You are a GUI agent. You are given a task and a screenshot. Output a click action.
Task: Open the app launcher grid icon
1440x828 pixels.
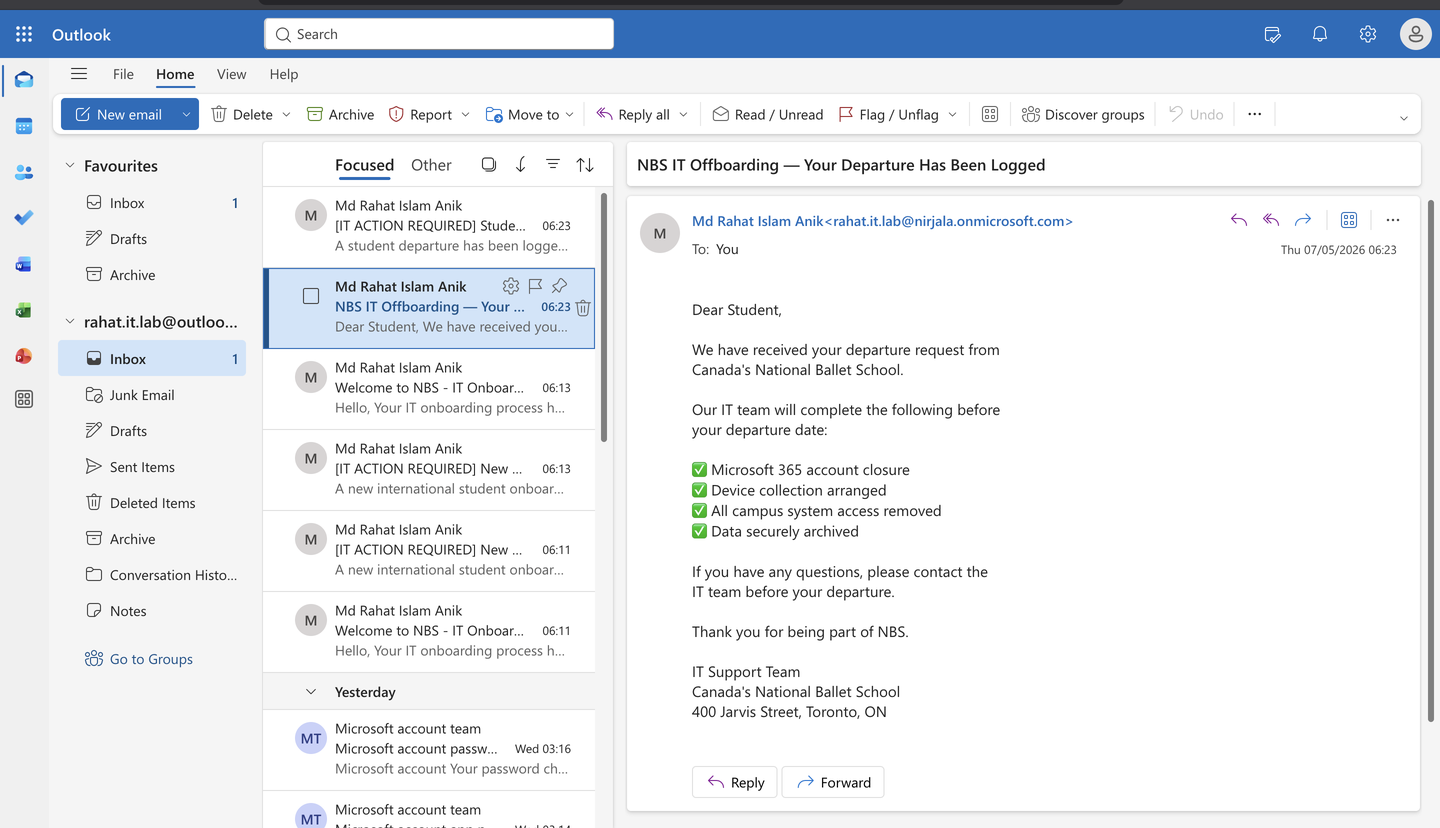pyautogui.click(x=24, y=34)
